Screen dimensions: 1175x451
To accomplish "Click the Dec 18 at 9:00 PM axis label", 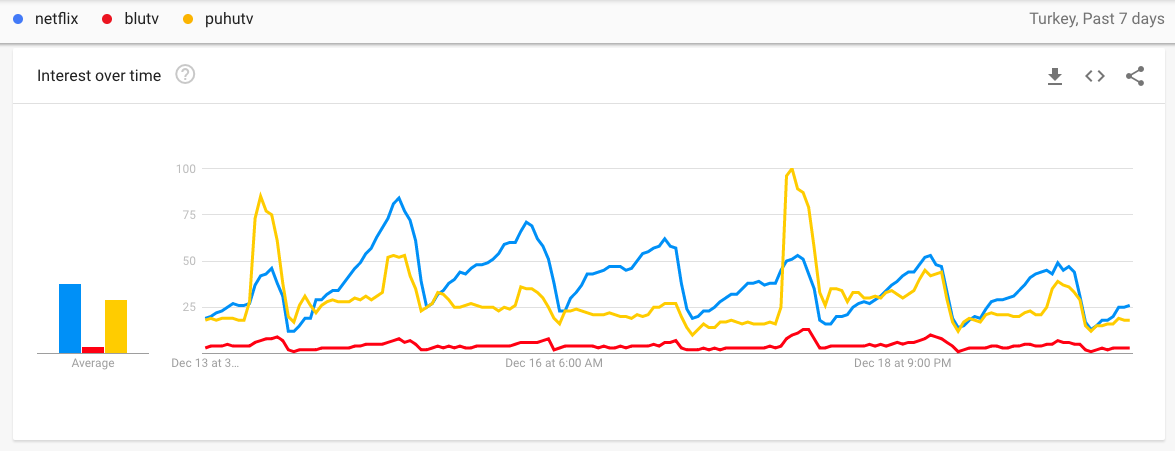I will [903, 364].
